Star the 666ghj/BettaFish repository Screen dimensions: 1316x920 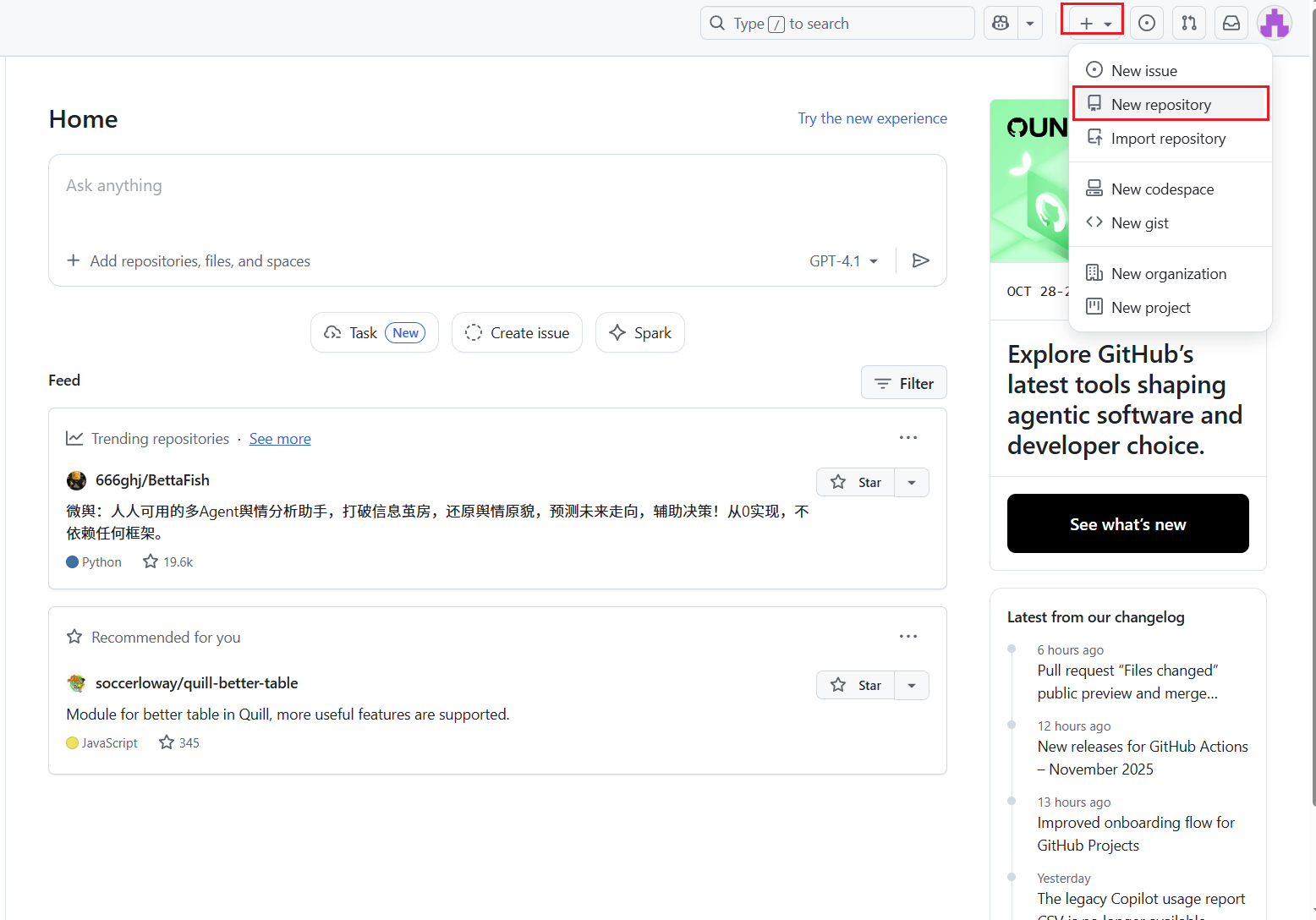click(x=855, y=482)
